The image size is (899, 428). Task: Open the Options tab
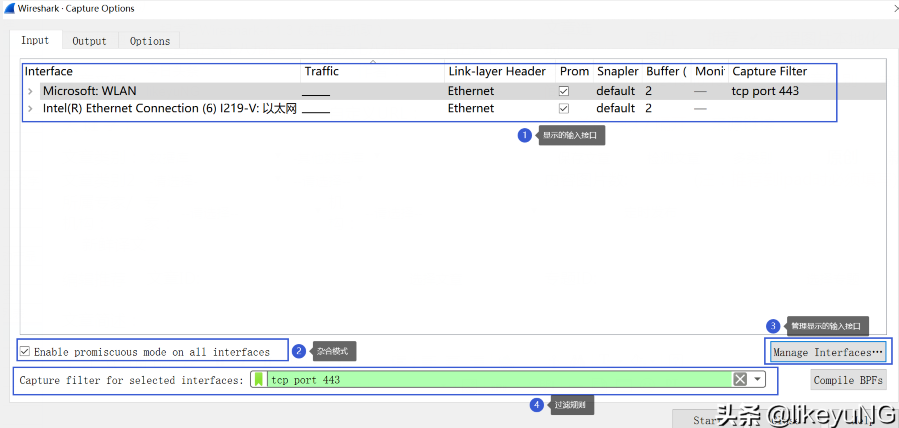(x=150, y=41)
